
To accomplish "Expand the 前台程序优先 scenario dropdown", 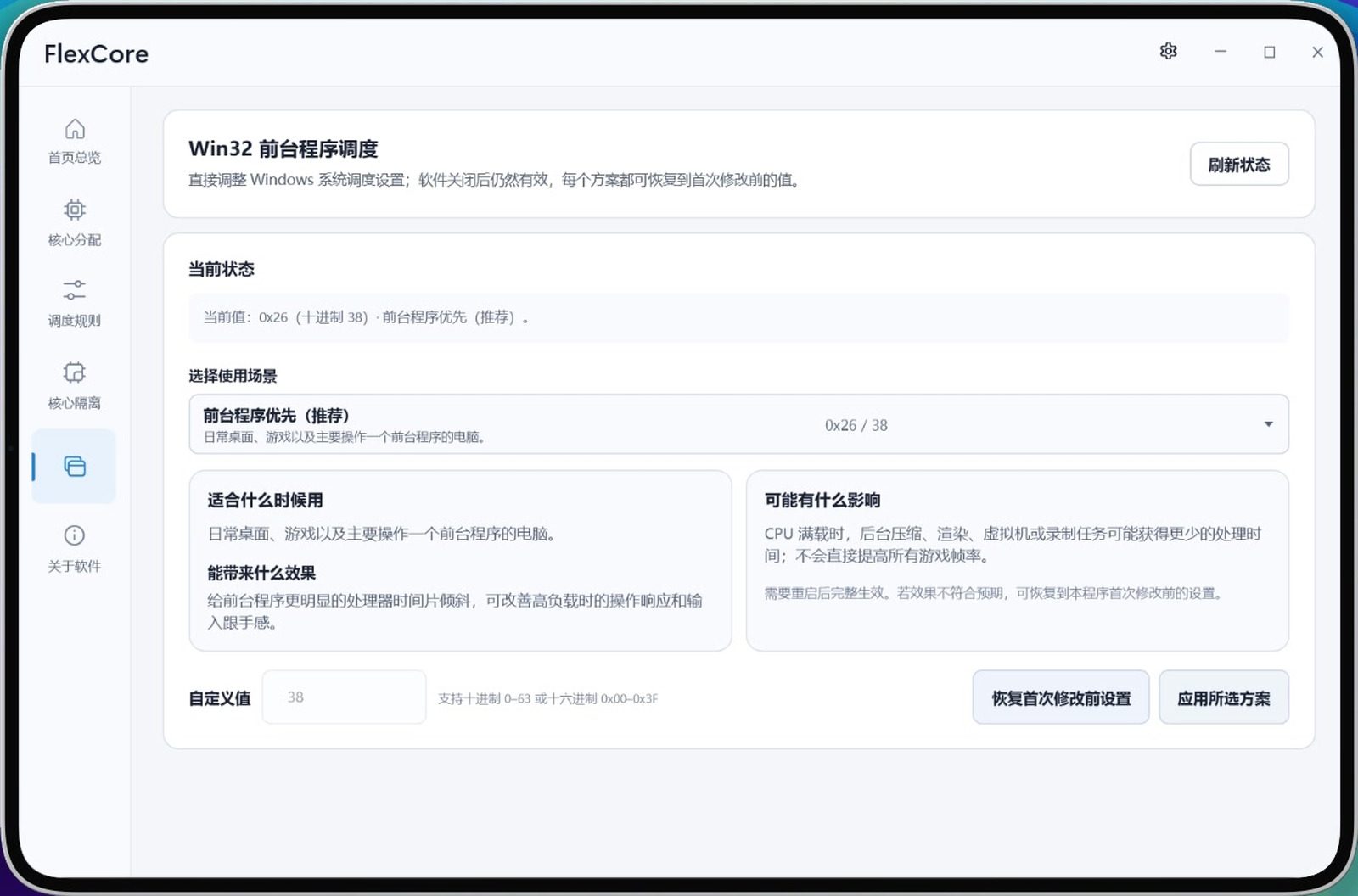I will pos(738,424).
